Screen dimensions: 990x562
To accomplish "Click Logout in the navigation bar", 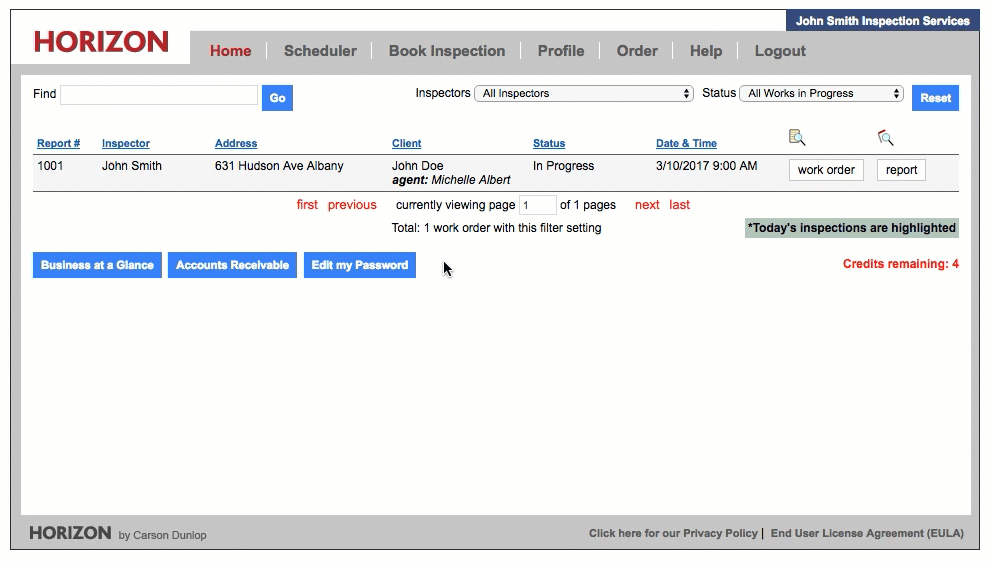I will 780,51.
